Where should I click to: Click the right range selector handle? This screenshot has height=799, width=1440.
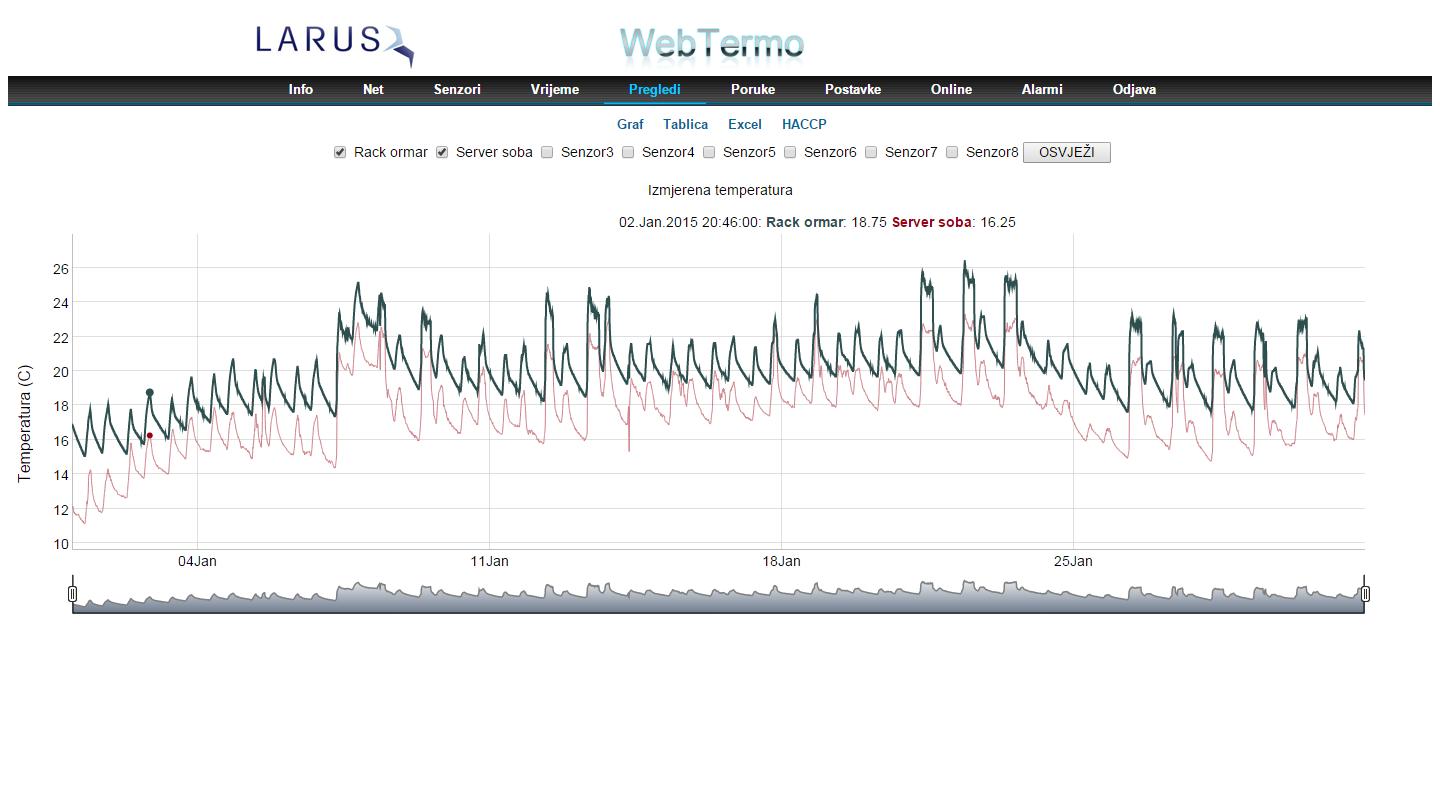click(1365, 594)
